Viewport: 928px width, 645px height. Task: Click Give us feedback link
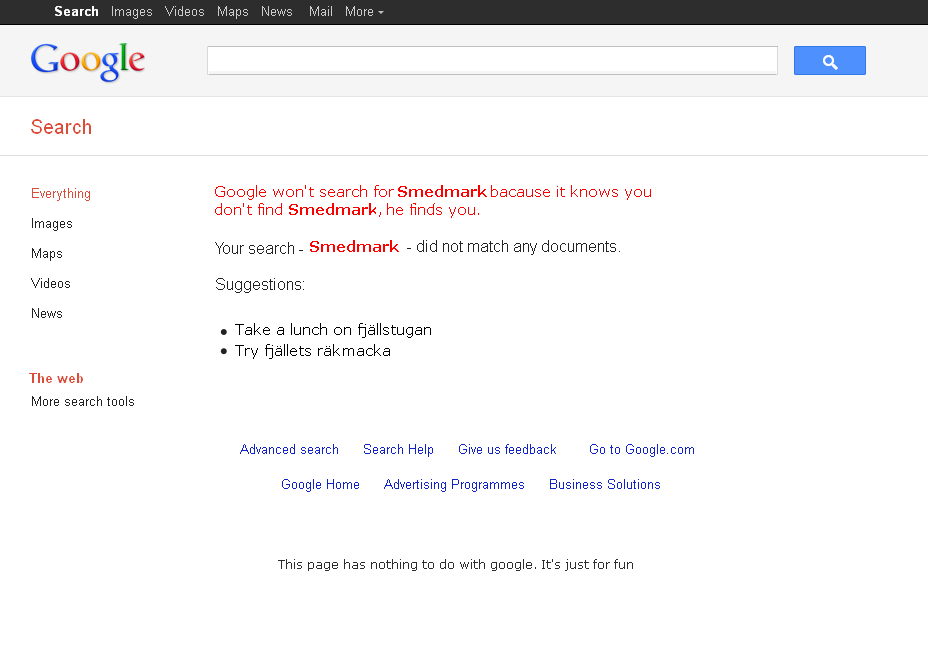pos(507,450)
